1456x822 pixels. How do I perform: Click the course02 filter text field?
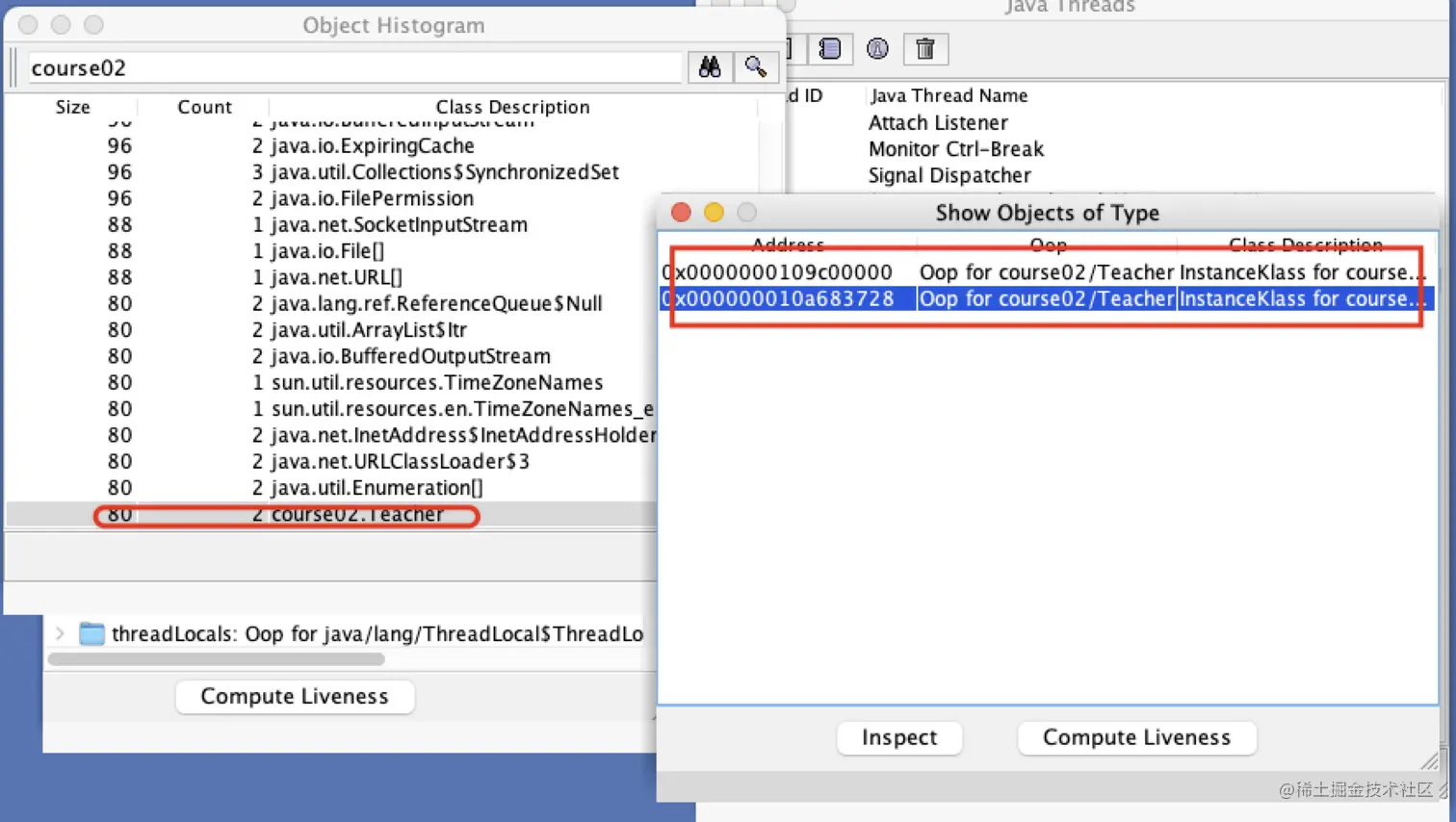354,67
